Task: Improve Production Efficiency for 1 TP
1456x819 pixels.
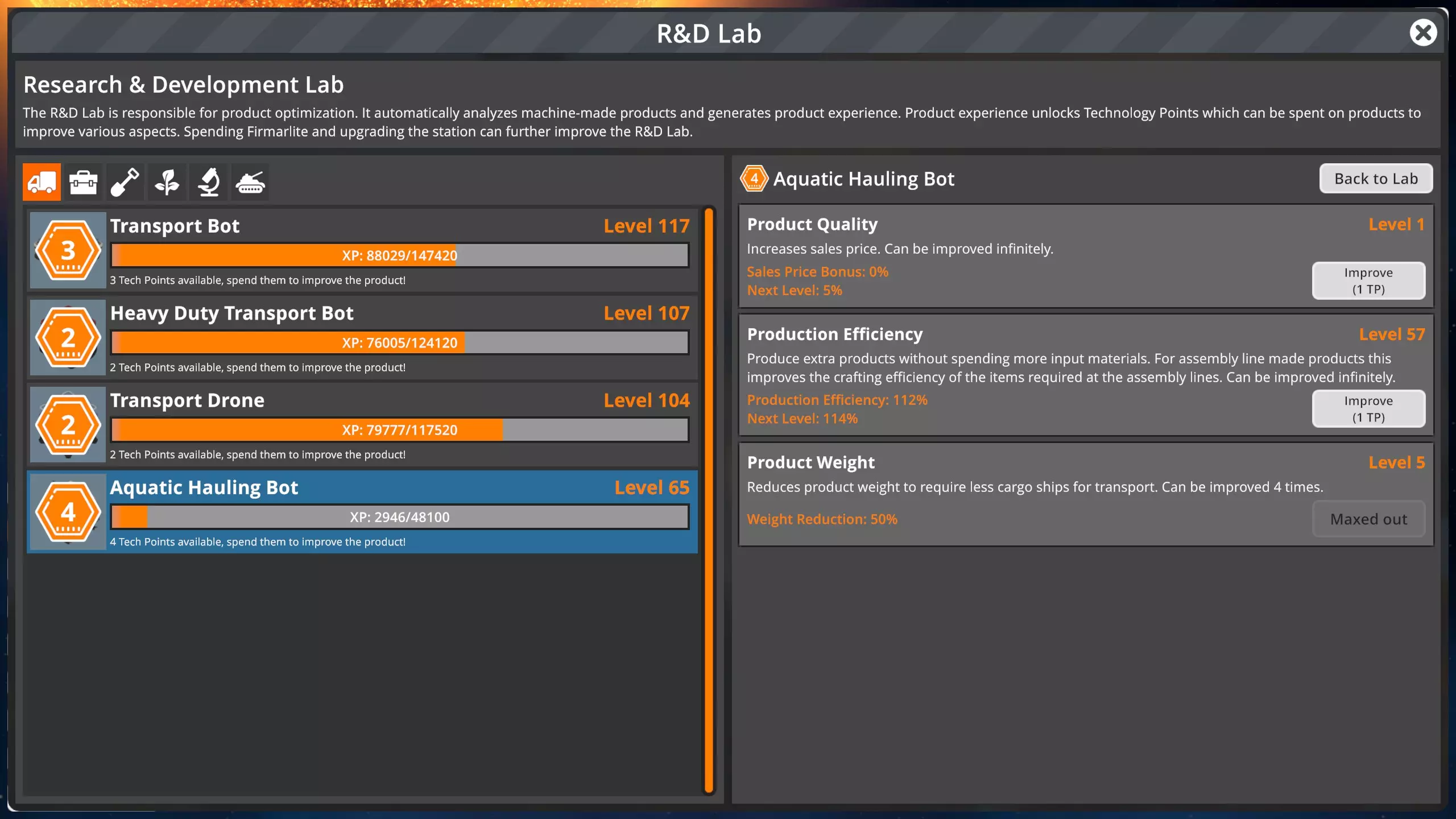Action: point(1368,408)
